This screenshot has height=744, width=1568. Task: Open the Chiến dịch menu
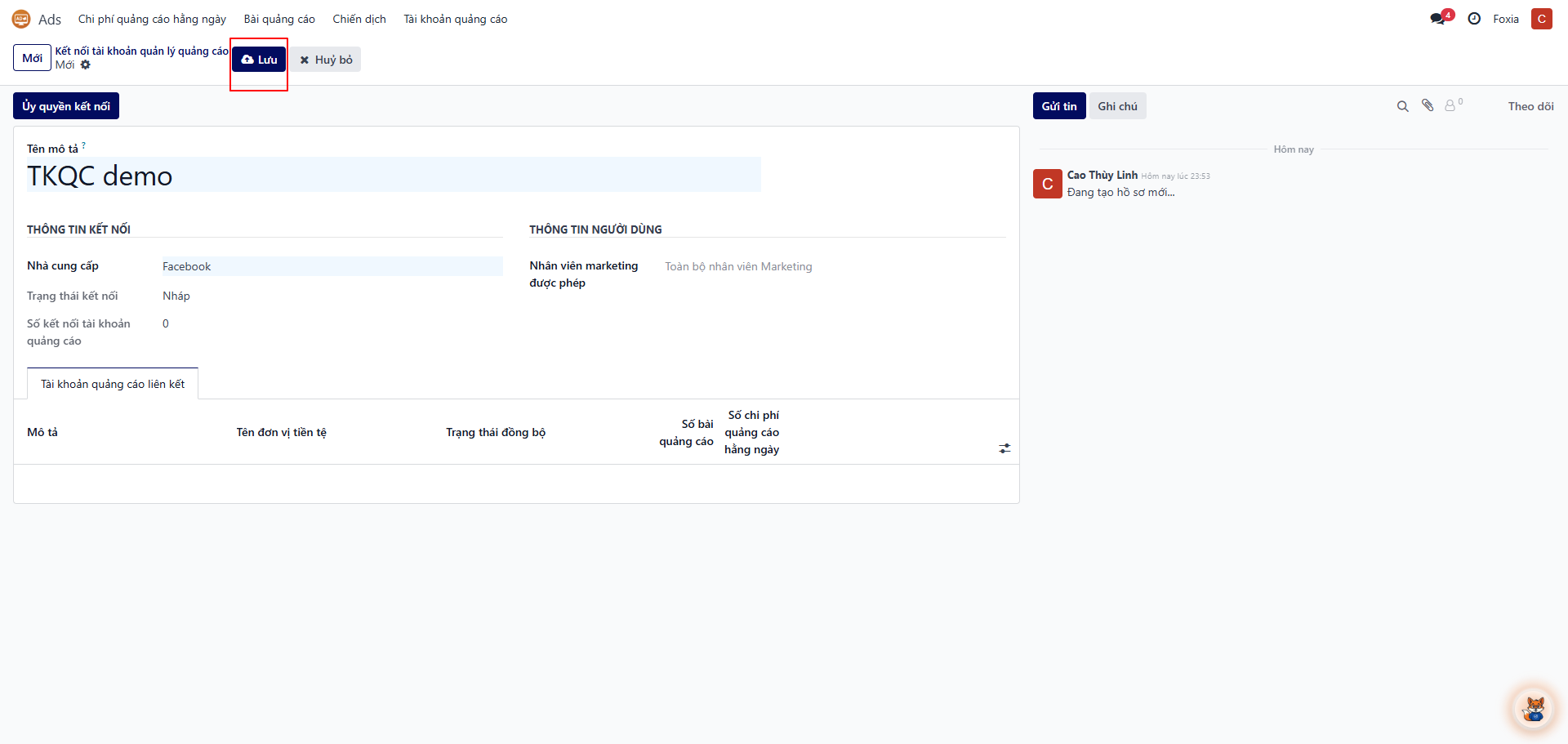(359, 19)
